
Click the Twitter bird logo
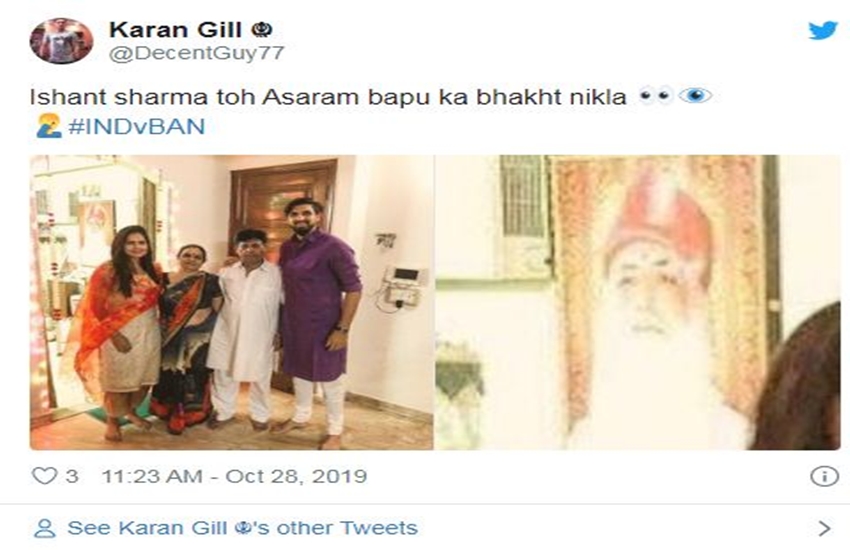pos(823,30)
